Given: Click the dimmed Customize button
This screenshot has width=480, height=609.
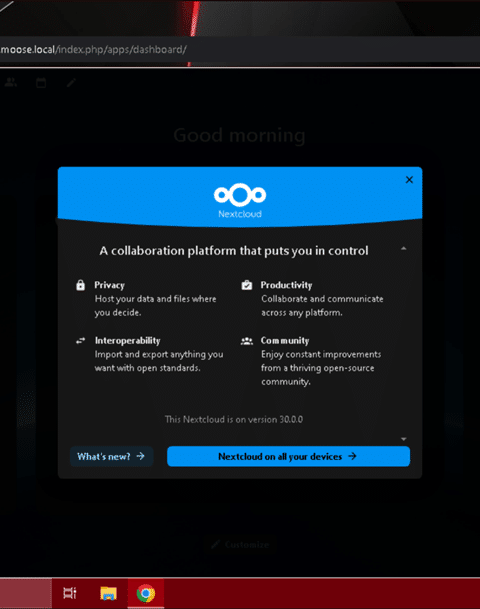Looking at the screenshot, I should tap(240, 545).
